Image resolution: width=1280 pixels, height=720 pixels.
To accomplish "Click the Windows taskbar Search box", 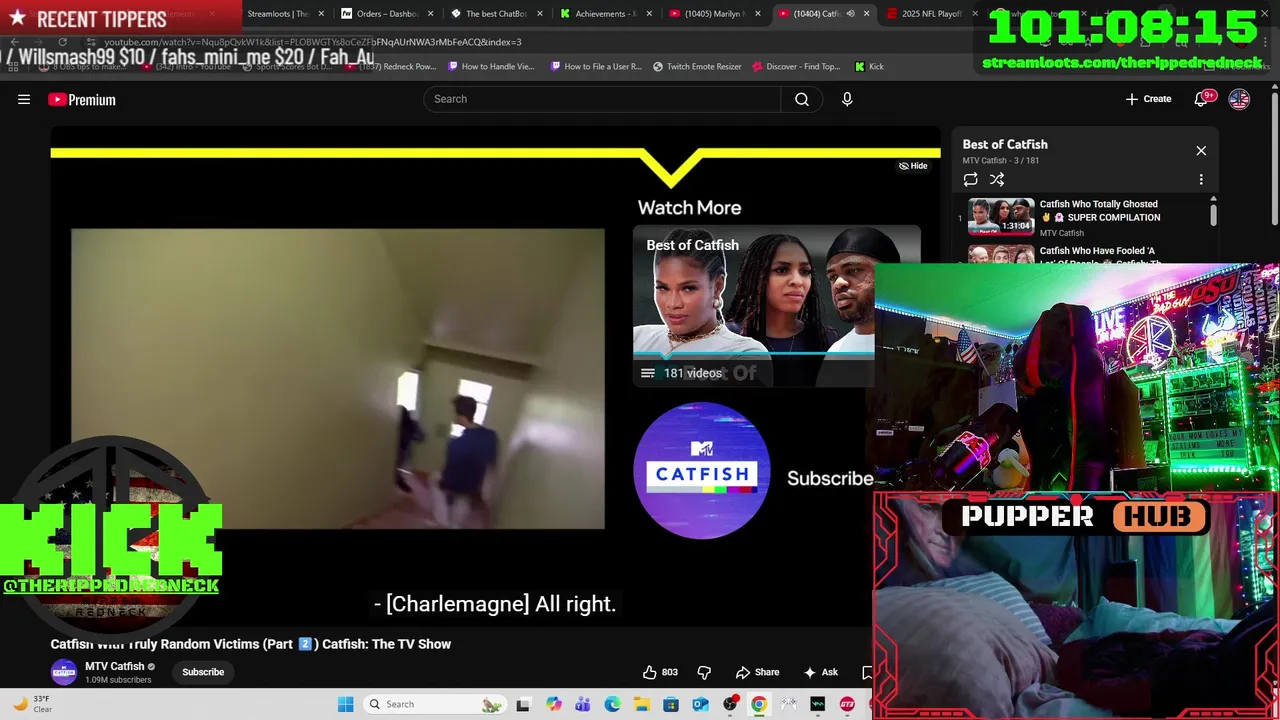I will [x=433, y=704].
